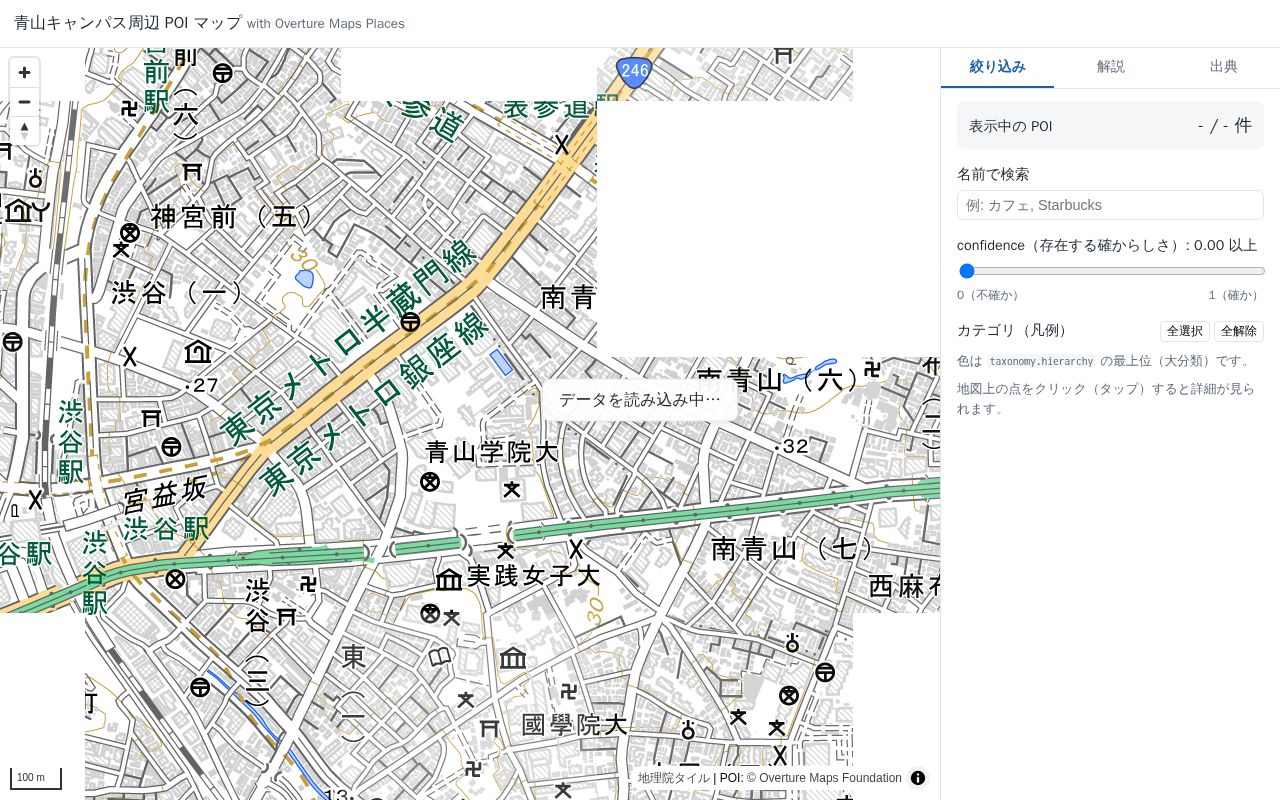Click the 青山学院大 label on map
Image resolution: width=1280 pixels, height=800 pixels.
492,452
